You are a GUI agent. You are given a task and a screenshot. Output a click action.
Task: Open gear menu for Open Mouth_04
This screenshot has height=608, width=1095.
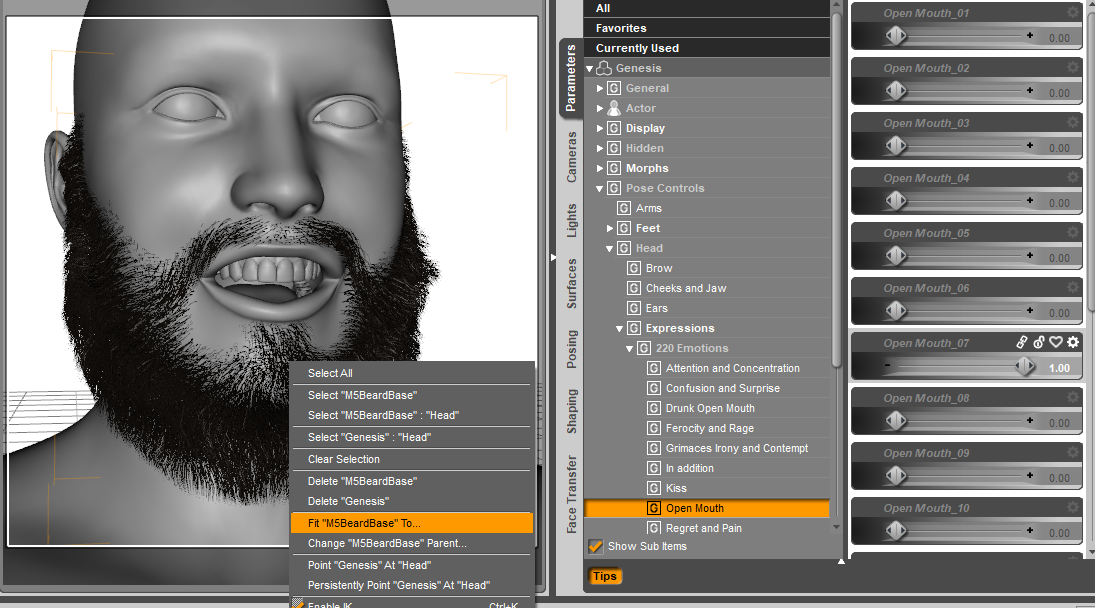point(1073,177)
